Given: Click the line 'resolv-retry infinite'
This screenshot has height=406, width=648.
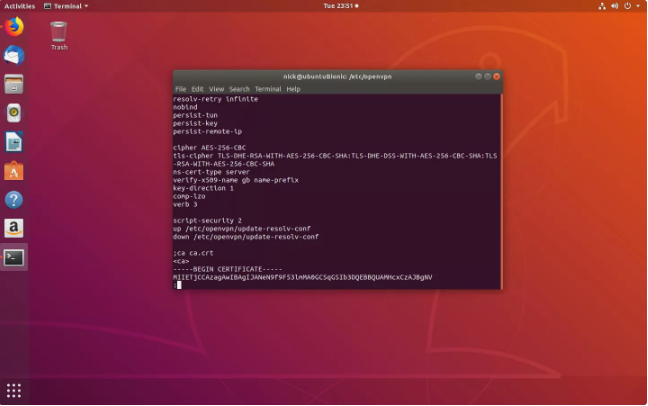Looking at the screenshot, I should tap(215, 99).
